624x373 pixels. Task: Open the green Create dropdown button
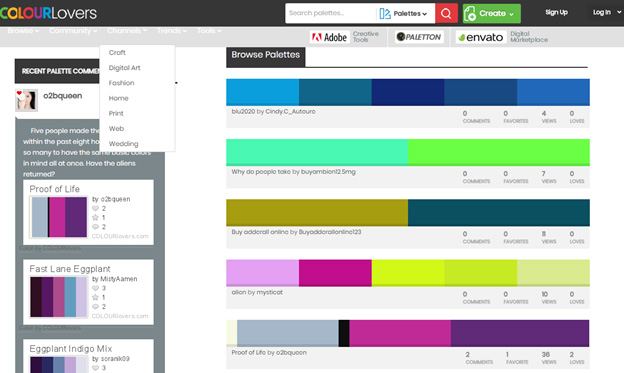coord(491,14)
